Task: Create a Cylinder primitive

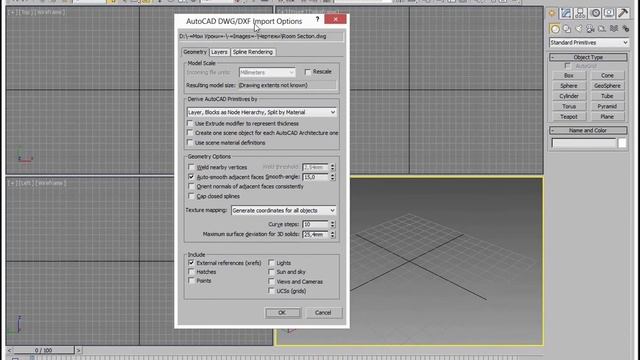Action: (x=569, y=96)
